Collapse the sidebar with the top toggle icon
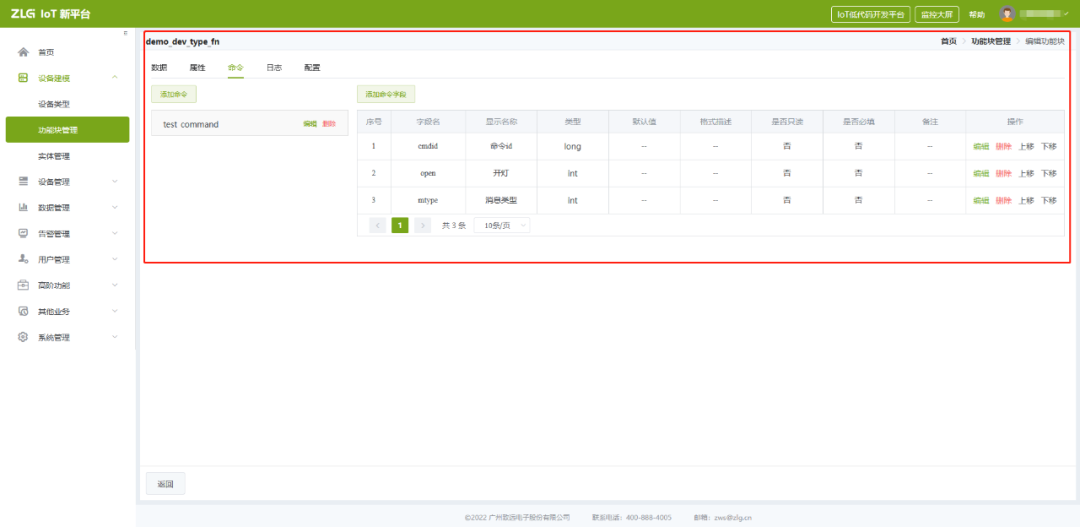Image resolution: width=1080 pixels, height=527 pixels. (x=125, y=33)
